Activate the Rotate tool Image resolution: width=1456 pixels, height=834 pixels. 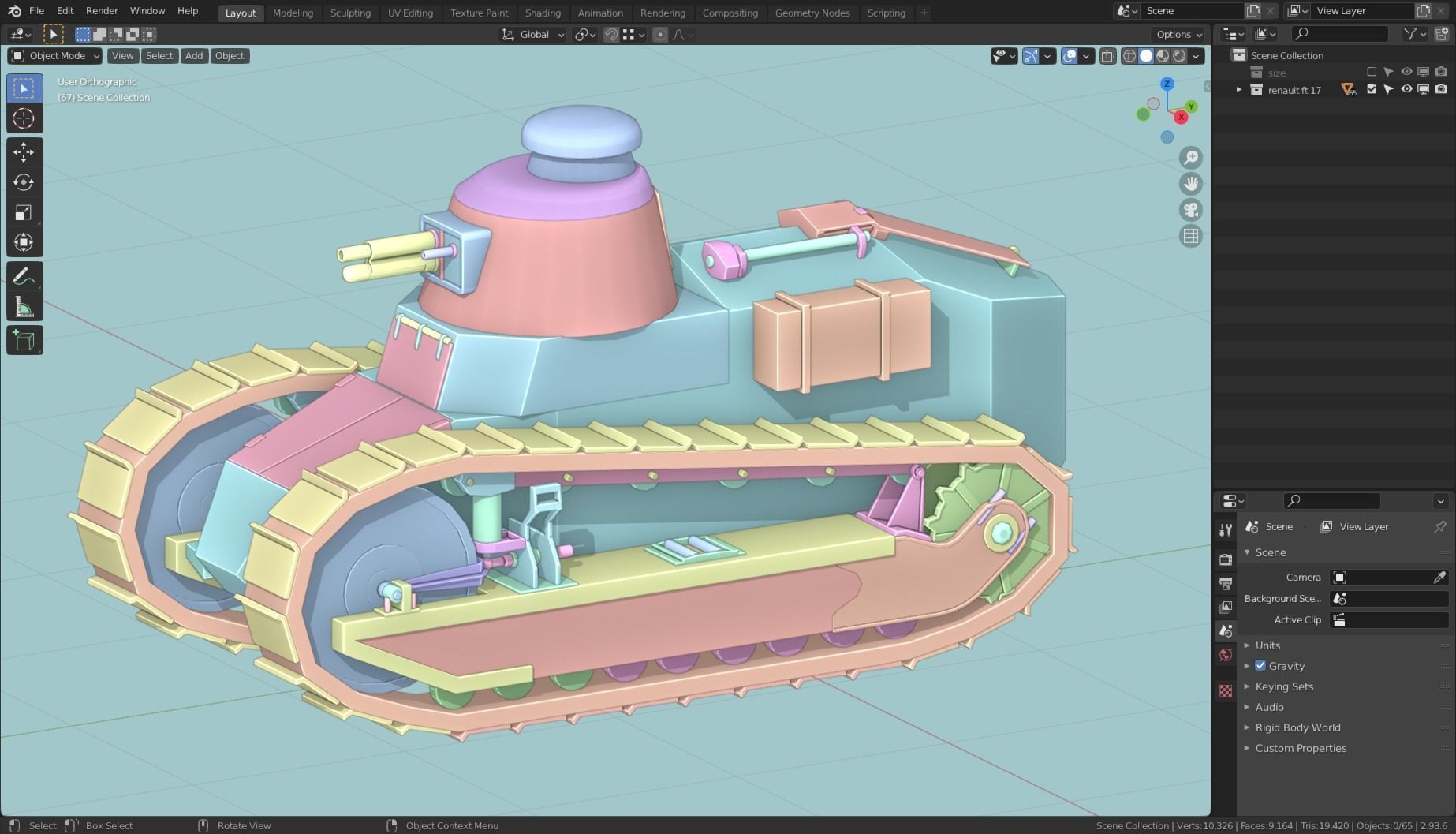coord(24,182)
